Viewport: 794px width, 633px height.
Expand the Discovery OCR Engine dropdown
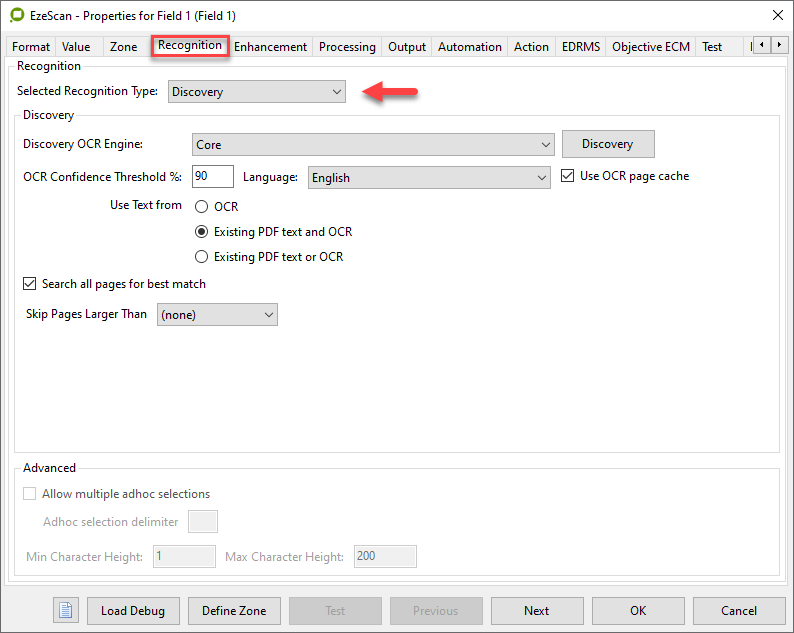point(373,145)
